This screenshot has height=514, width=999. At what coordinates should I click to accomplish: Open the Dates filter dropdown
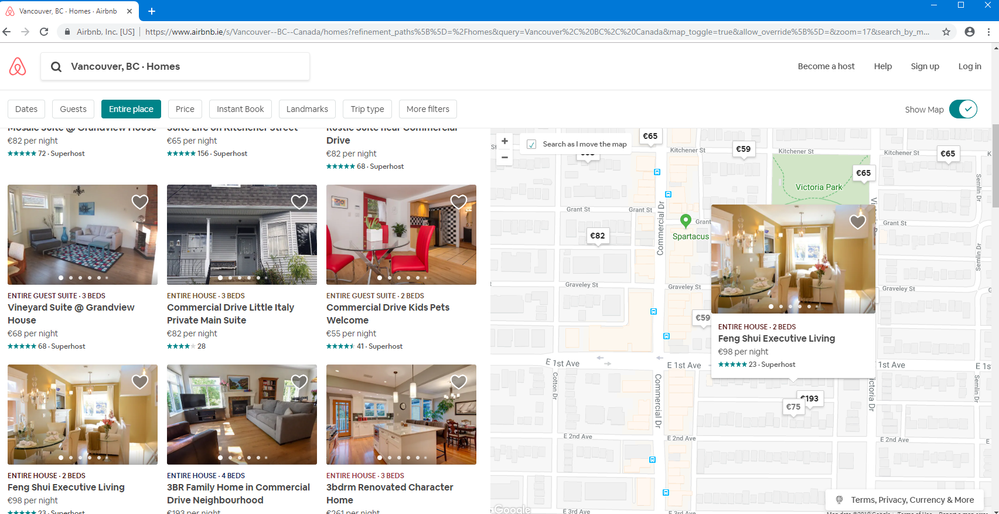tap(26, 109)
